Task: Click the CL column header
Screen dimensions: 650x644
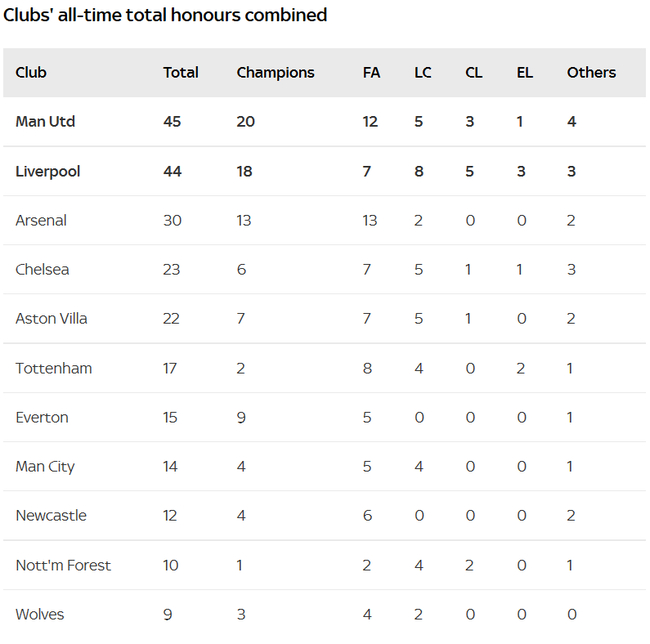Action: point(474,73)
